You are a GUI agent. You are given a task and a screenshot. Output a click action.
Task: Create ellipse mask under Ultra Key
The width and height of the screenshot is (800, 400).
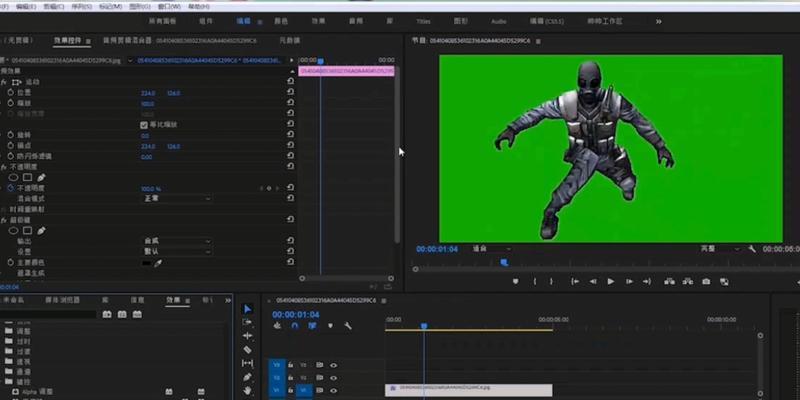(x=13, y=231)
